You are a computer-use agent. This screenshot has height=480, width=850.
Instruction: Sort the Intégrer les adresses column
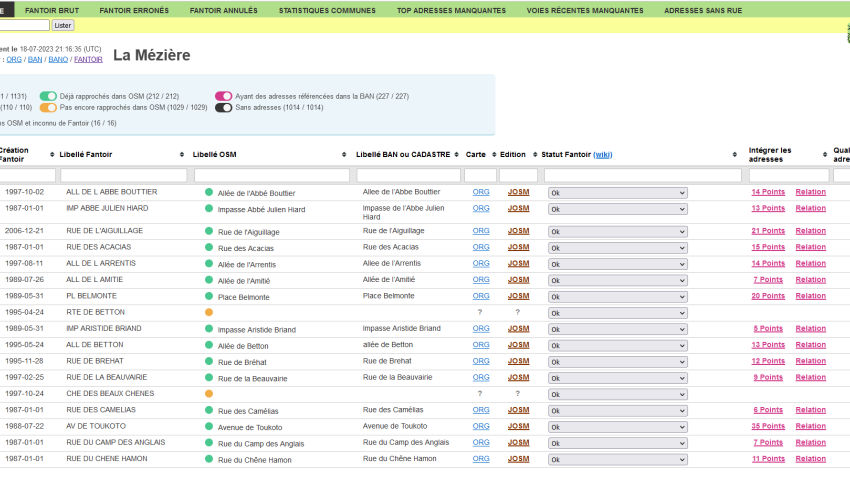(x=824, y=155)
